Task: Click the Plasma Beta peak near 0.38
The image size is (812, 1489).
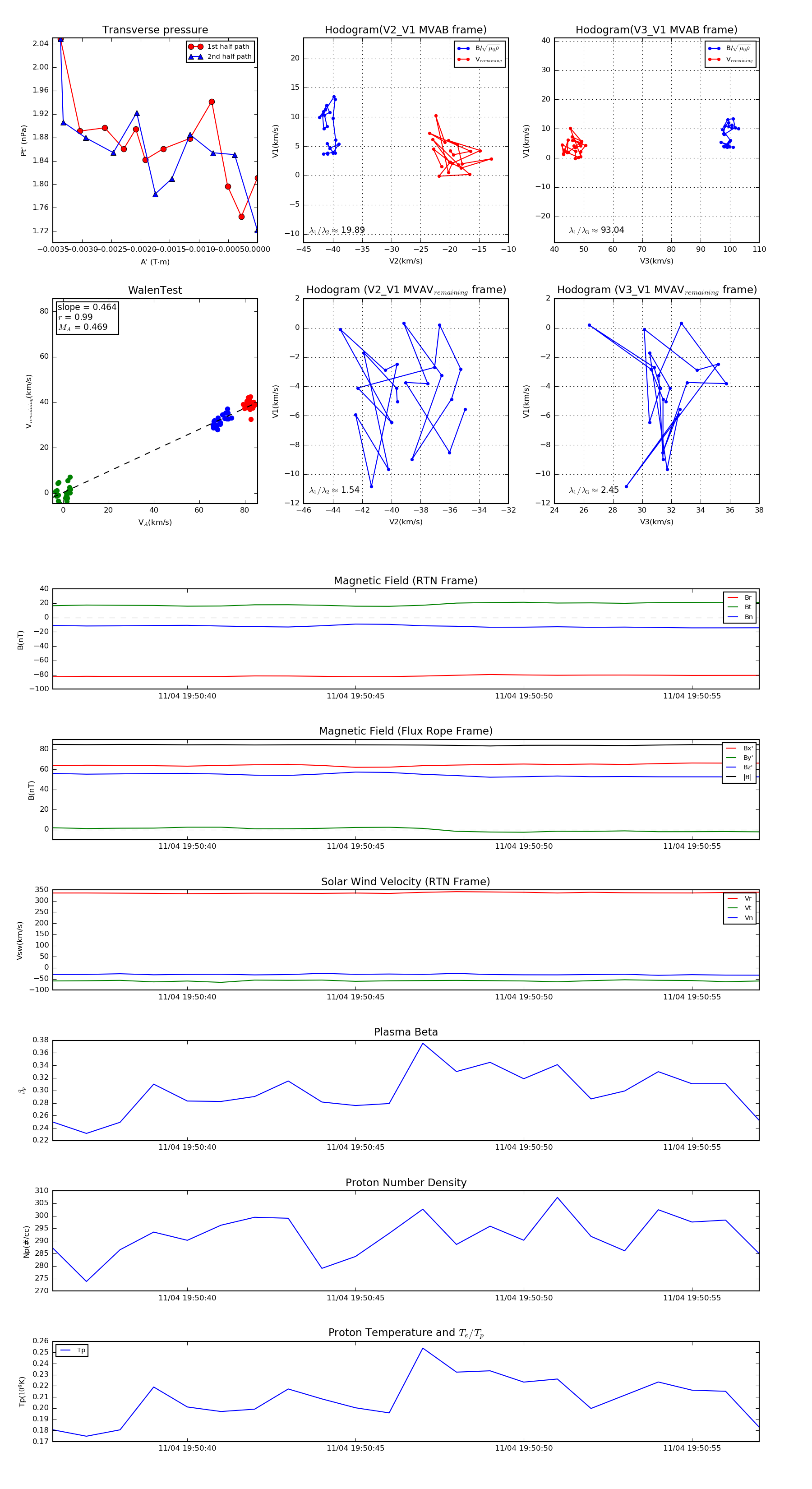Action: click(x=423, y=1043)
